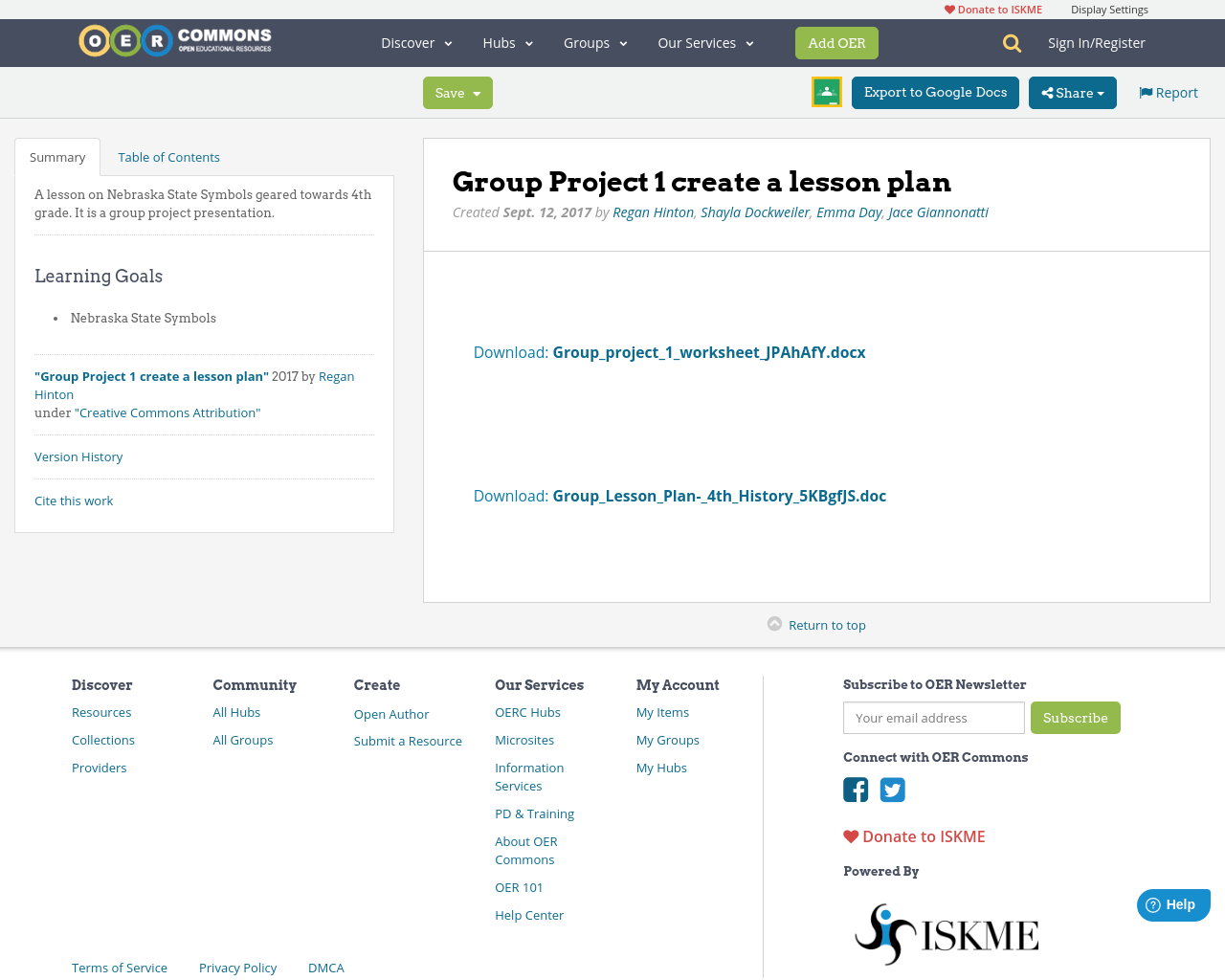Click the Help bubble button

[x=1173, y=905]
